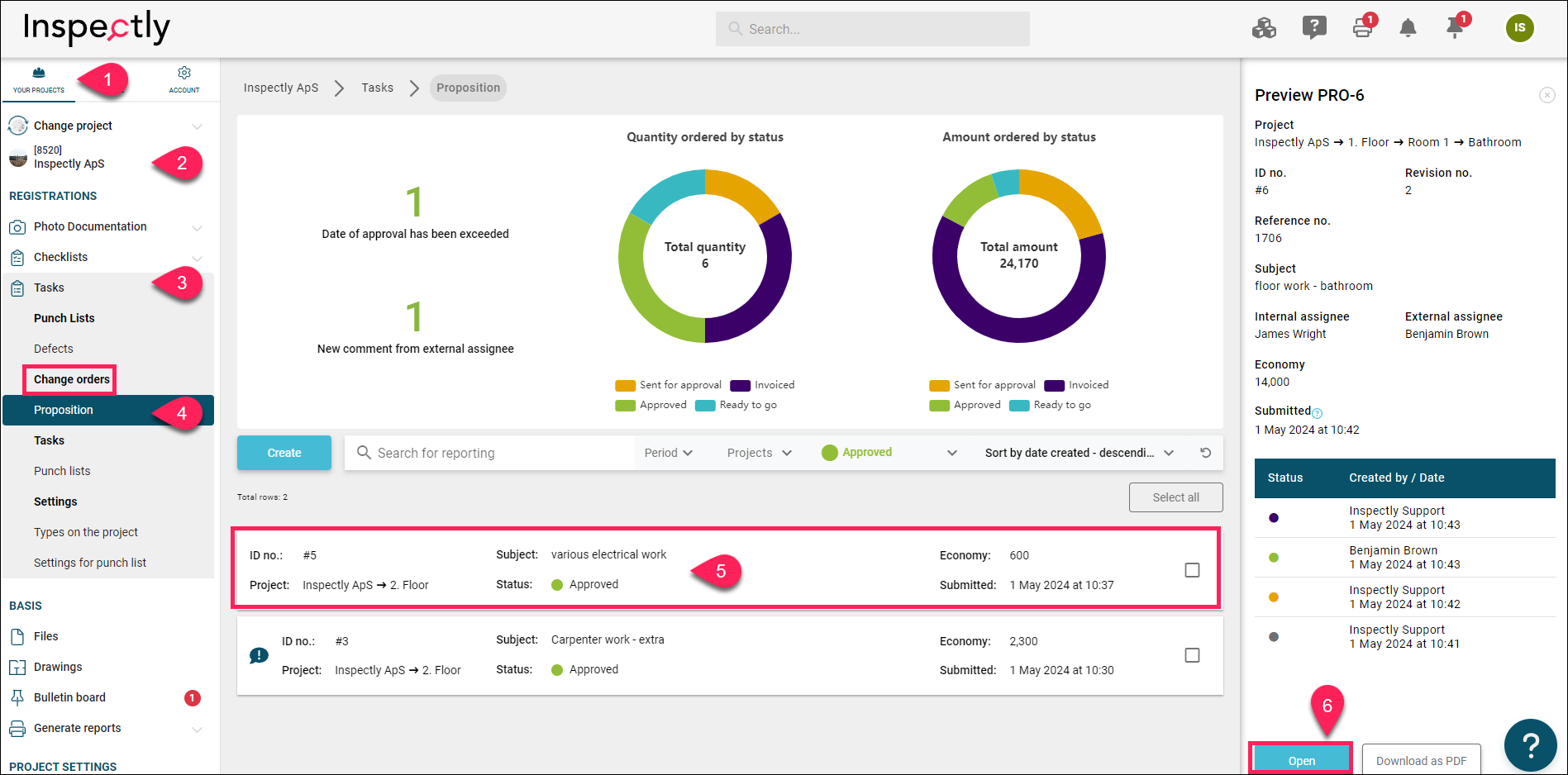Click the Inspectly logo
Screen dimensions: 1568x775
(96, 28)
